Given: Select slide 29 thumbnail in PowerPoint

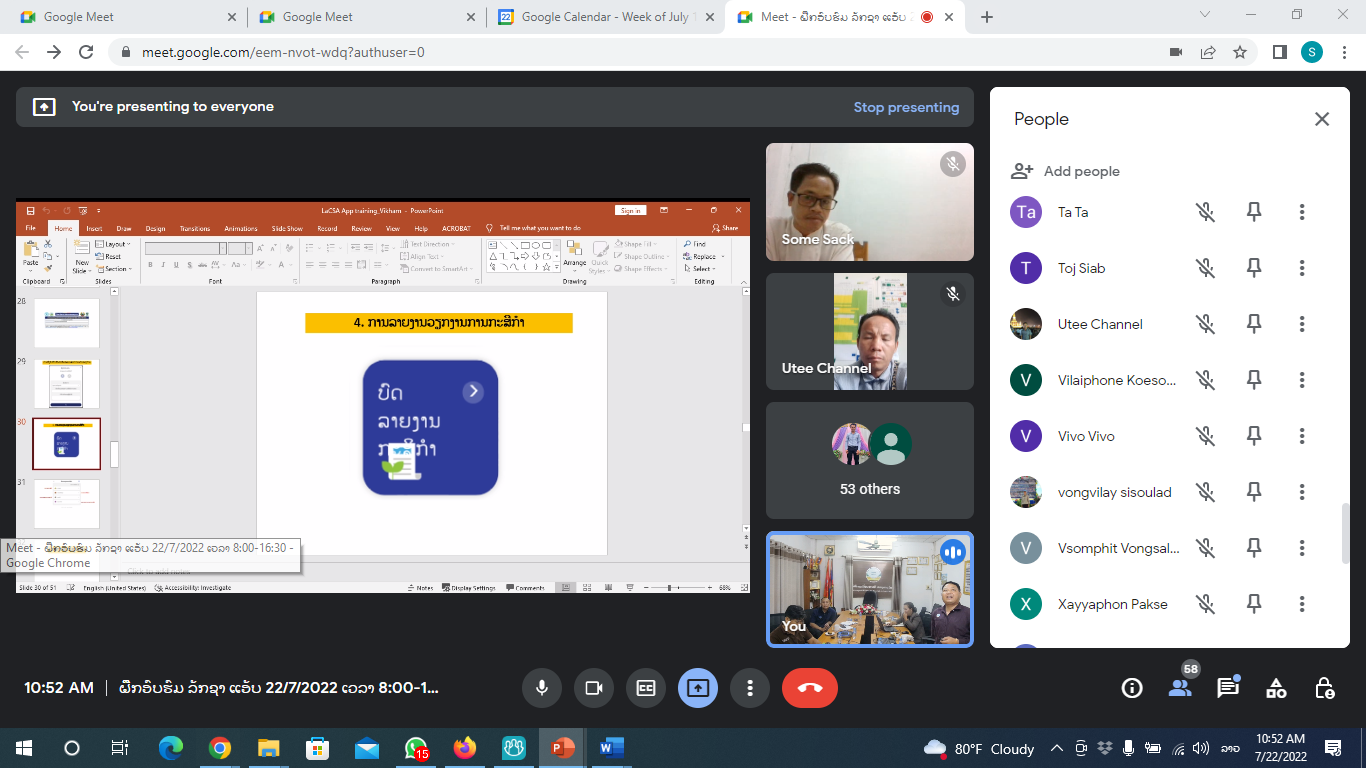Looking at the screenshot, I should (67, 384).
